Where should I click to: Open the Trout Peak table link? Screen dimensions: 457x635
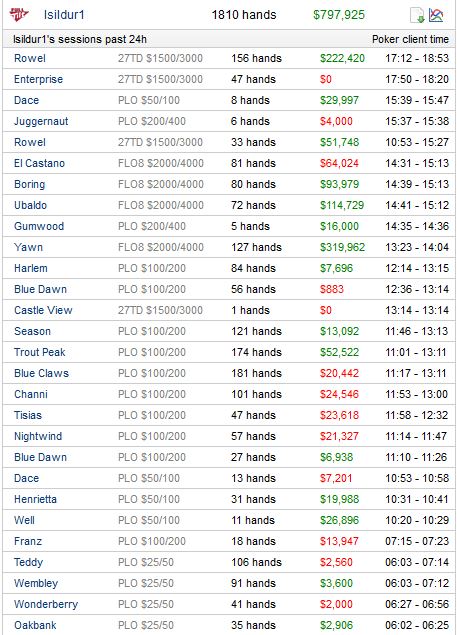pos(40,352)
